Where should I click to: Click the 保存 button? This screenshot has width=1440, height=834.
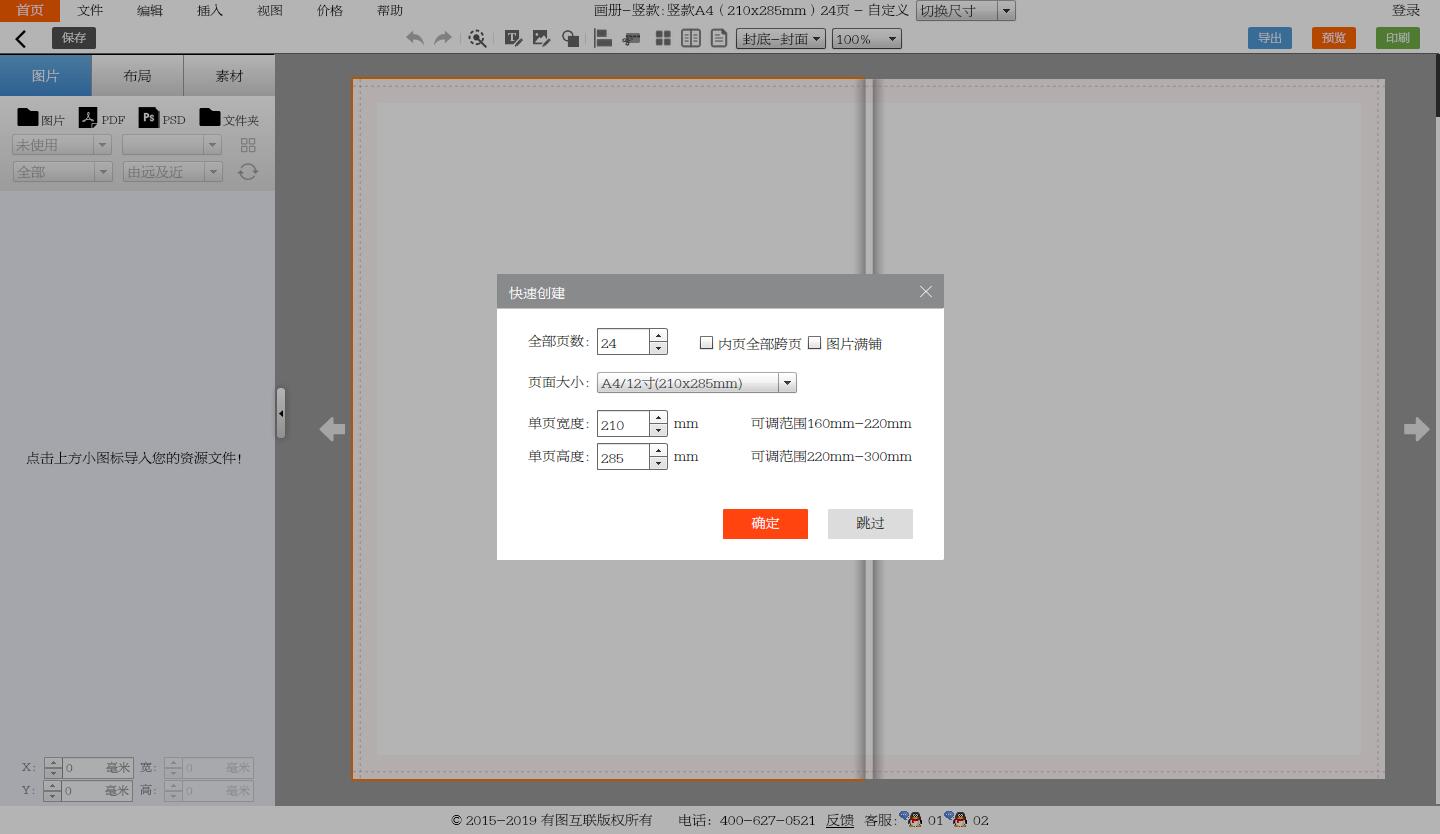[74, 38]
